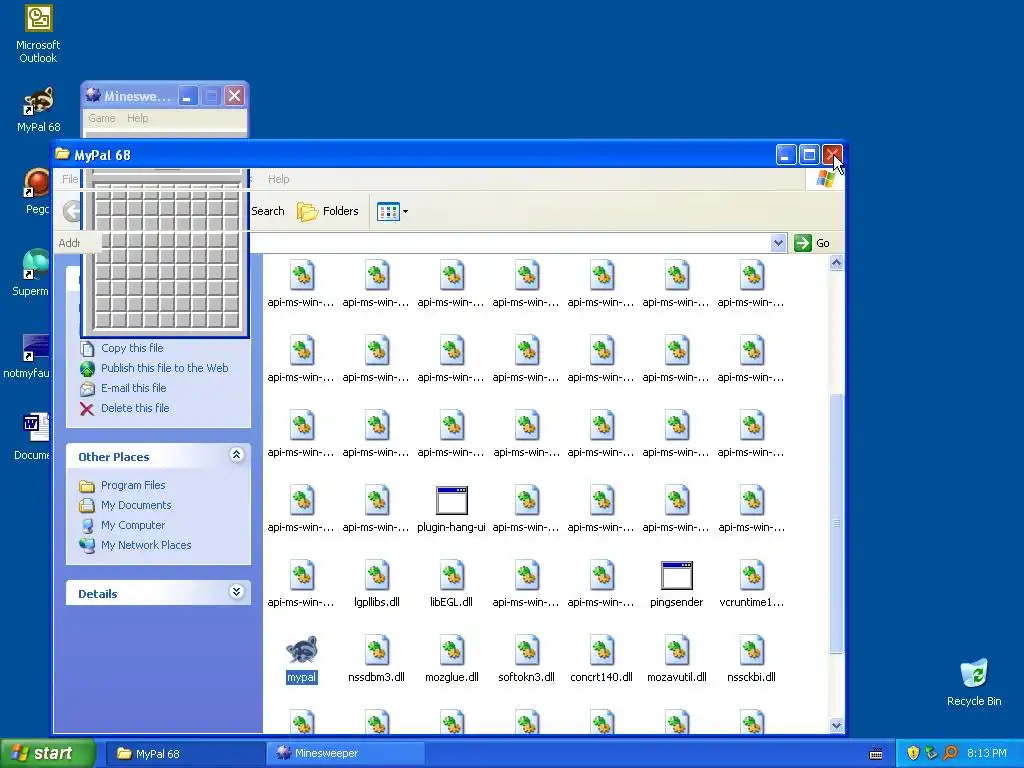This screenshot has height=768, width=1024.
Task: Click E-mail this file link
Action: (x=133, y=388)
